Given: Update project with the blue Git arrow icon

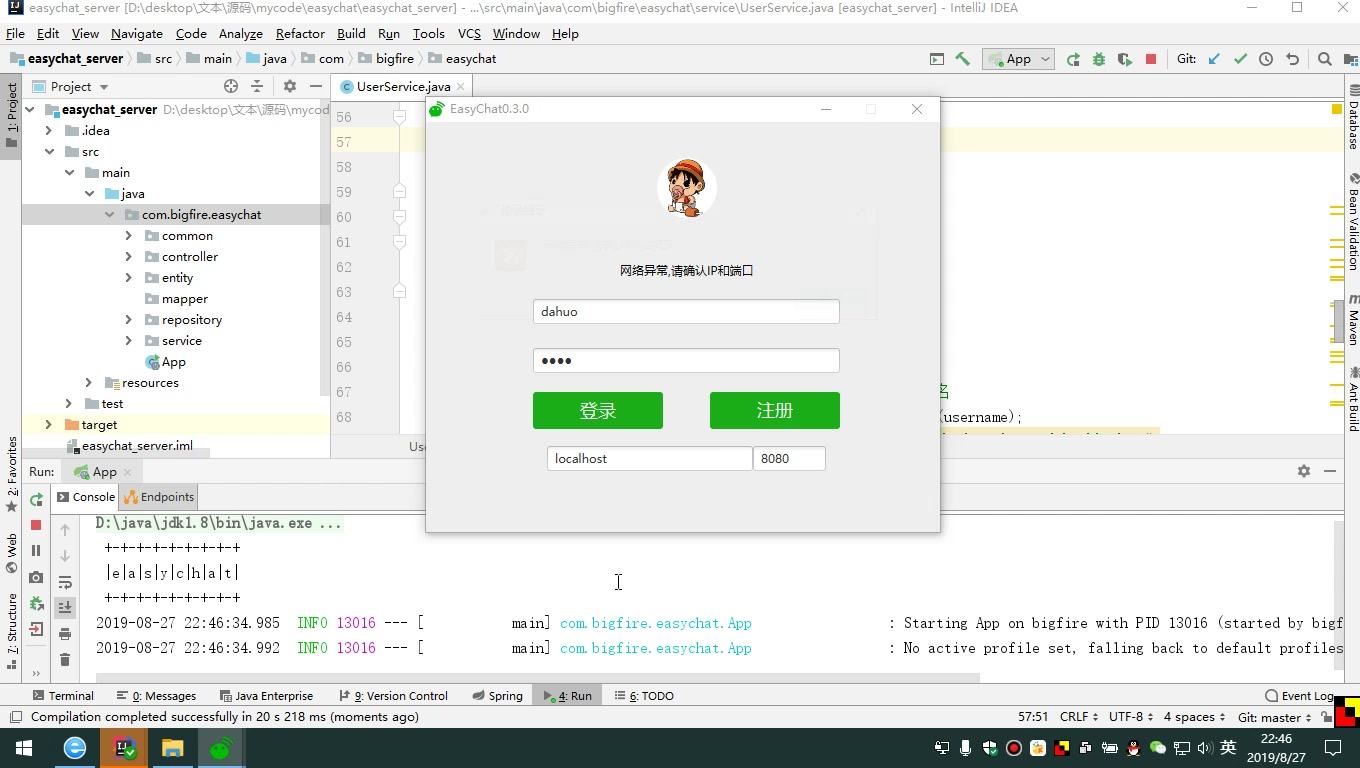Looking at the screenshot, I should (1213, 59).
